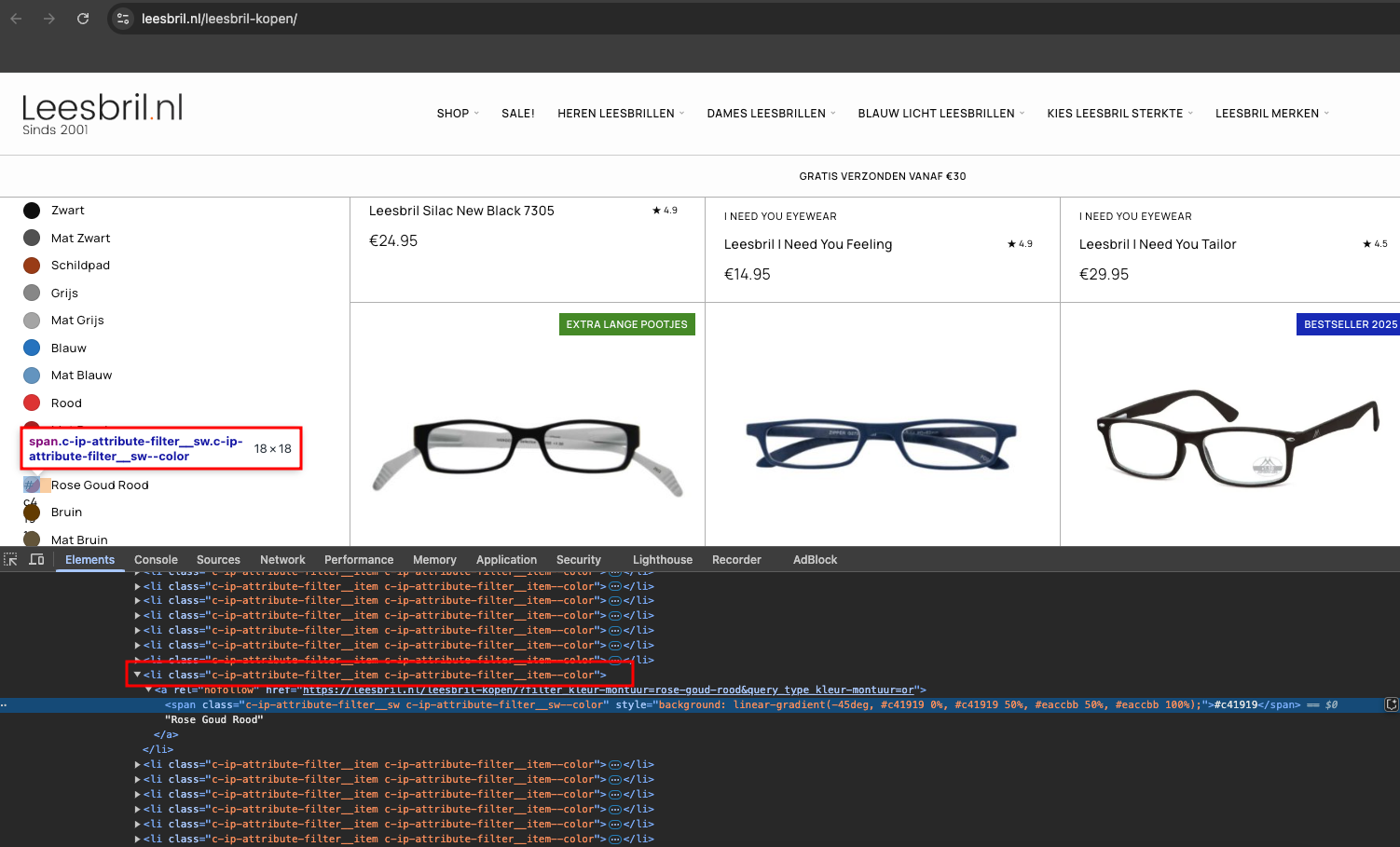Image resolution: width=1400 pixels, height=847 pixels.
Task: Click the Mat Bruin filter label
Action: coord(79,540)
